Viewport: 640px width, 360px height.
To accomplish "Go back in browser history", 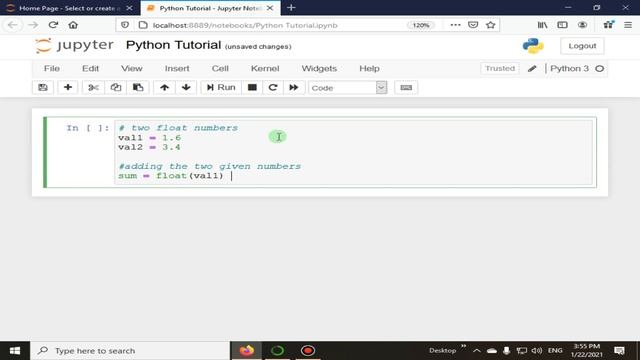I will pyautogui.click(x=13, y=25).
